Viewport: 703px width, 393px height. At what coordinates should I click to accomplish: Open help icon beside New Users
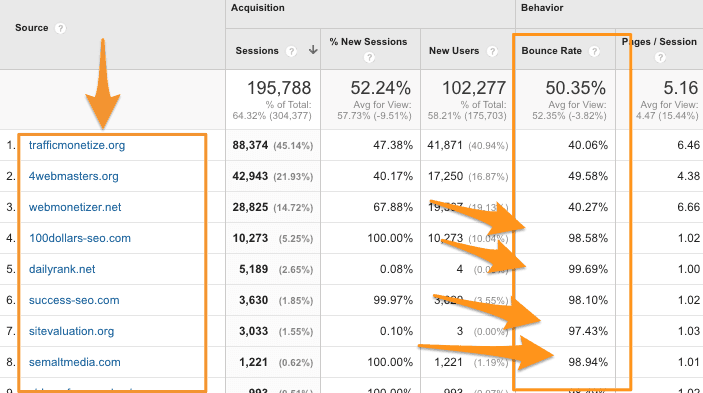[x=492, y=51]
